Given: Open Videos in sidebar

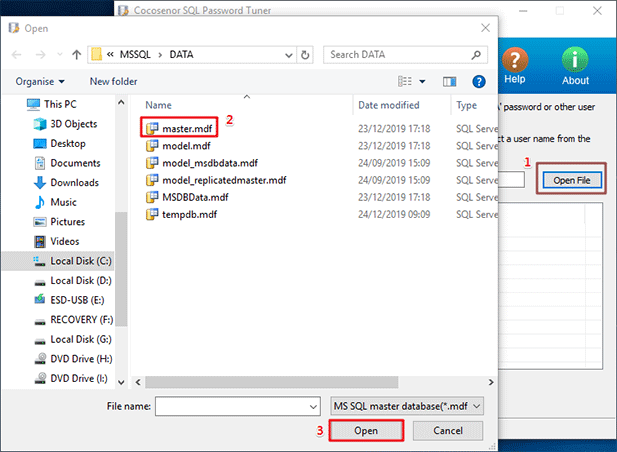Looking at the screenshot, I should [x=56, y=241].
